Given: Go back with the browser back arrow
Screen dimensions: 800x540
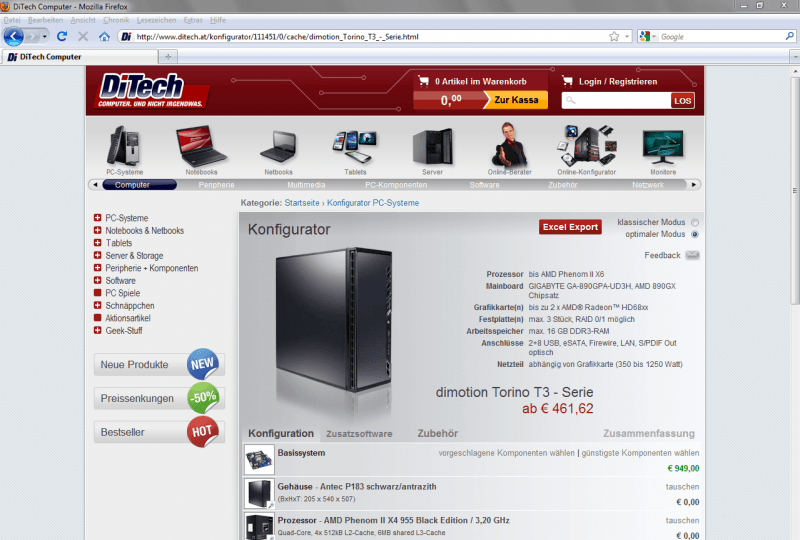Looking at the screenshot, I should 14,37.
